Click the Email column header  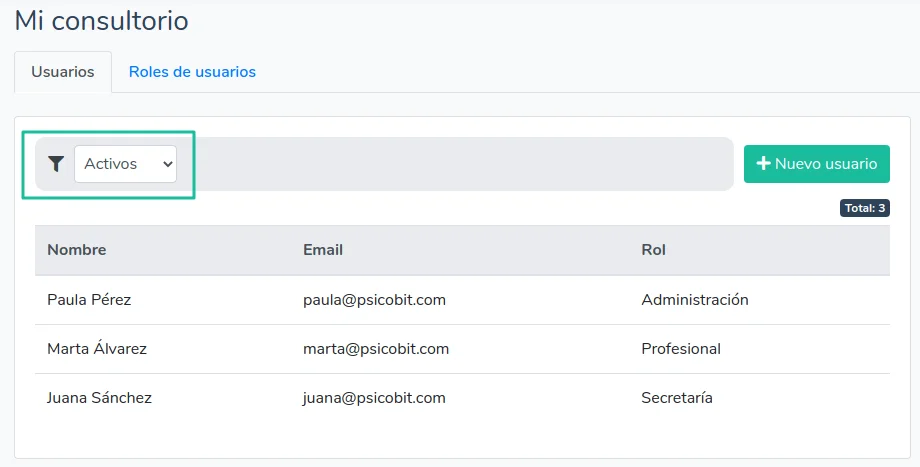[x=323, y=250]
